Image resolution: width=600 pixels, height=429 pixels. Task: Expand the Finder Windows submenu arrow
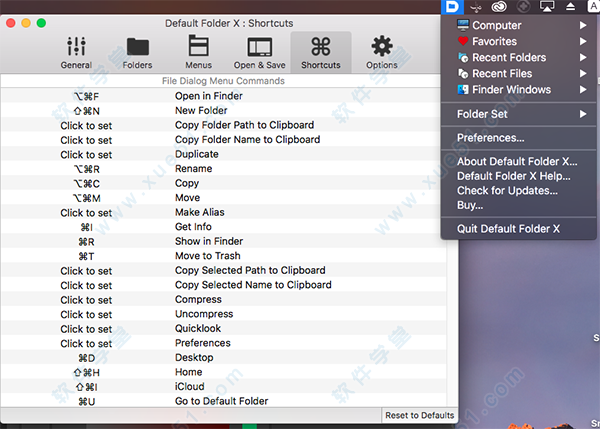pos(583,90)
